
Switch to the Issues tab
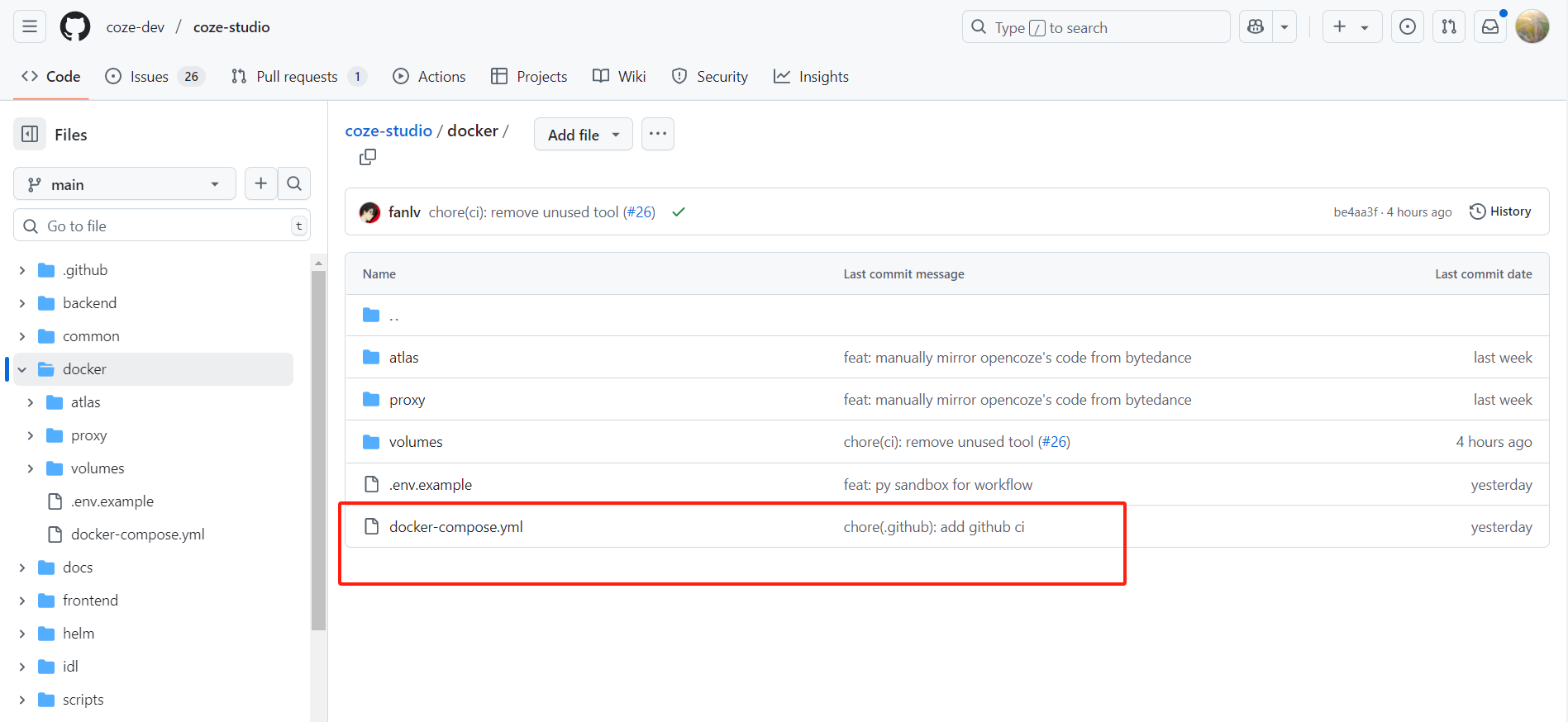(x=149, y=77)
